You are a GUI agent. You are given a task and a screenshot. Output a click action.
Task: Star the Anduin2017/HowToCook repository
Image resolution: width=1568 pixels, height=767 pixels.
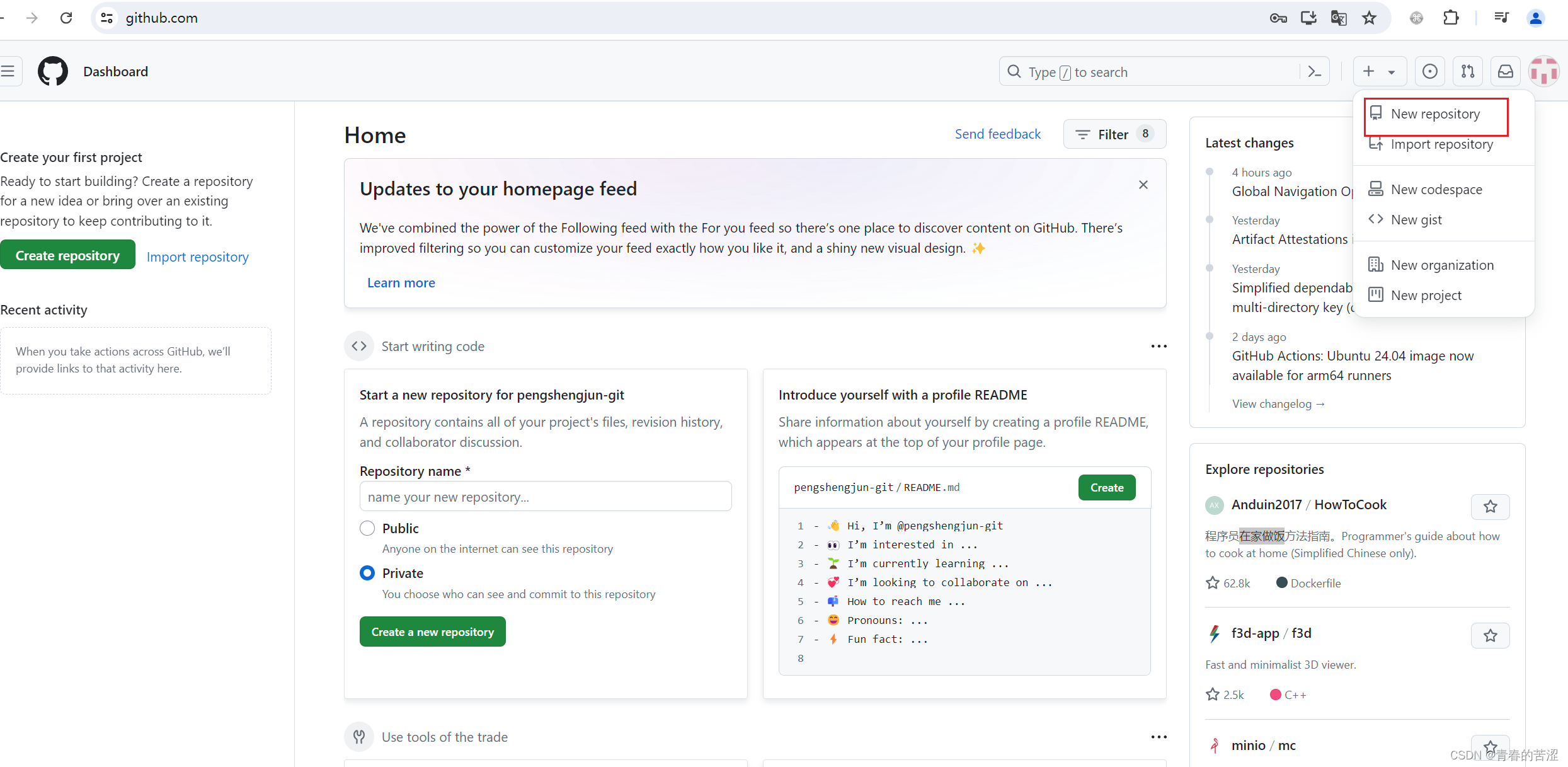[x=1490, y=507]
